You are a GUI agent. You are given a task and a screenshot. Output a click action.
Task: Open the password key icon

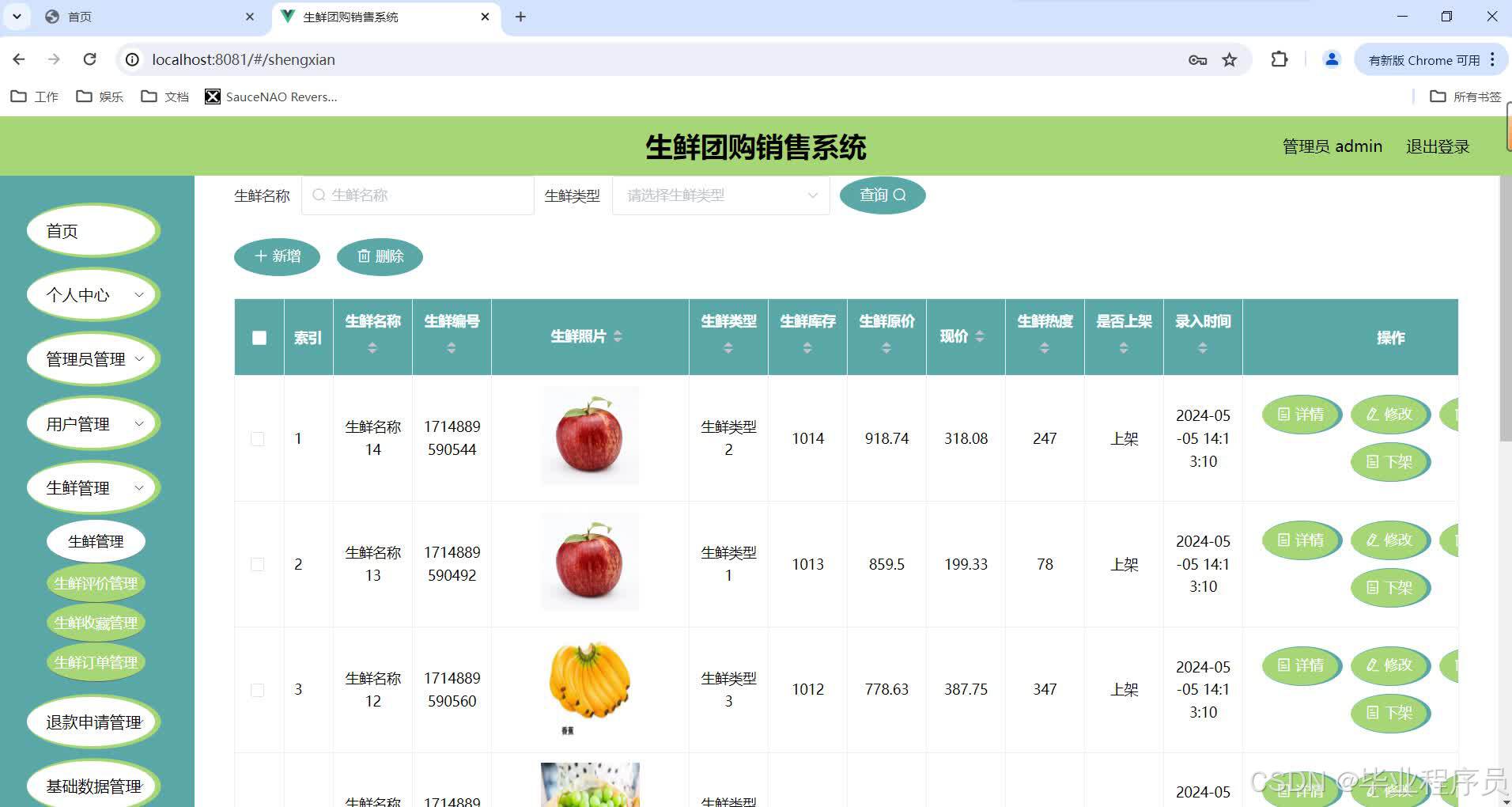click(1197, 60)
